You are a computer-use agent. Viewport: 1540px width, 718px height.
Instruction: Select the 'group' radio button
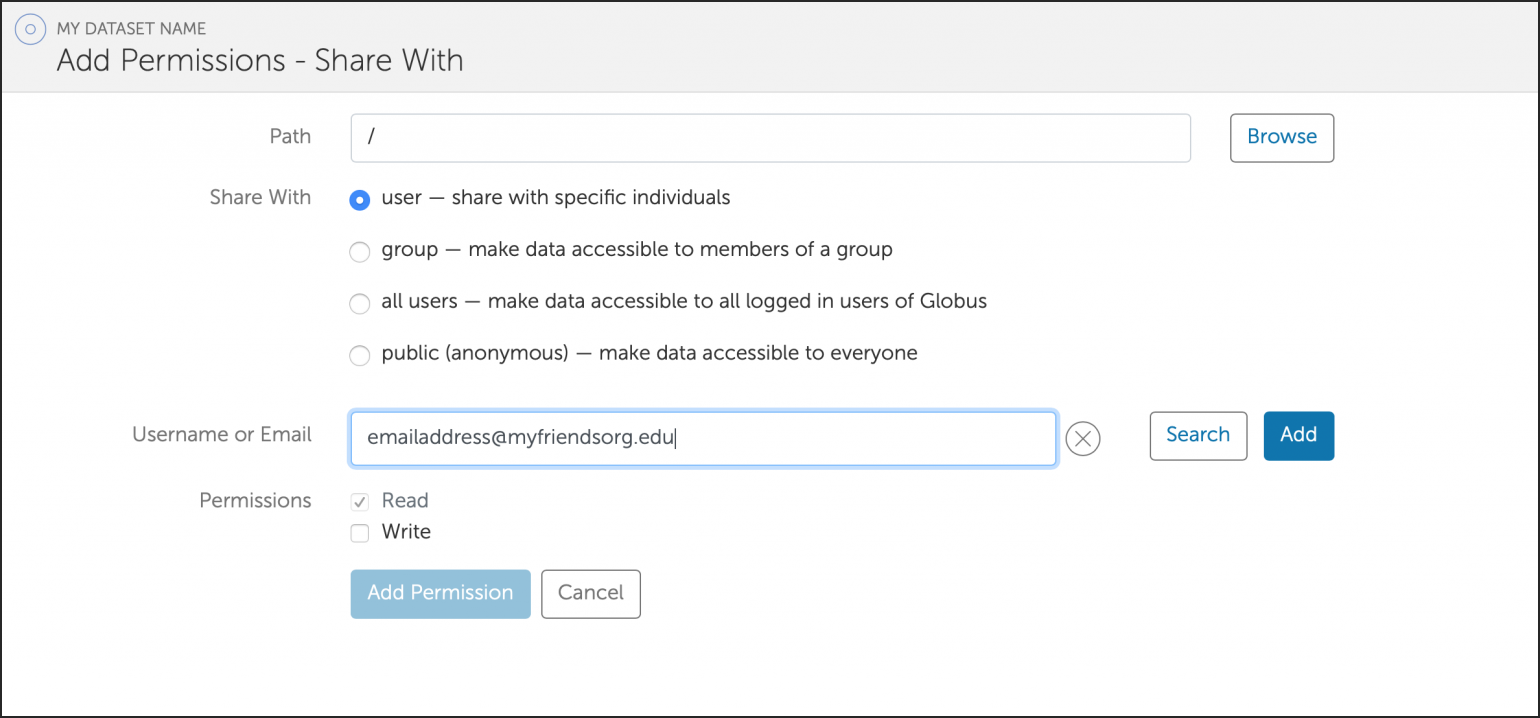click(360, 252)
